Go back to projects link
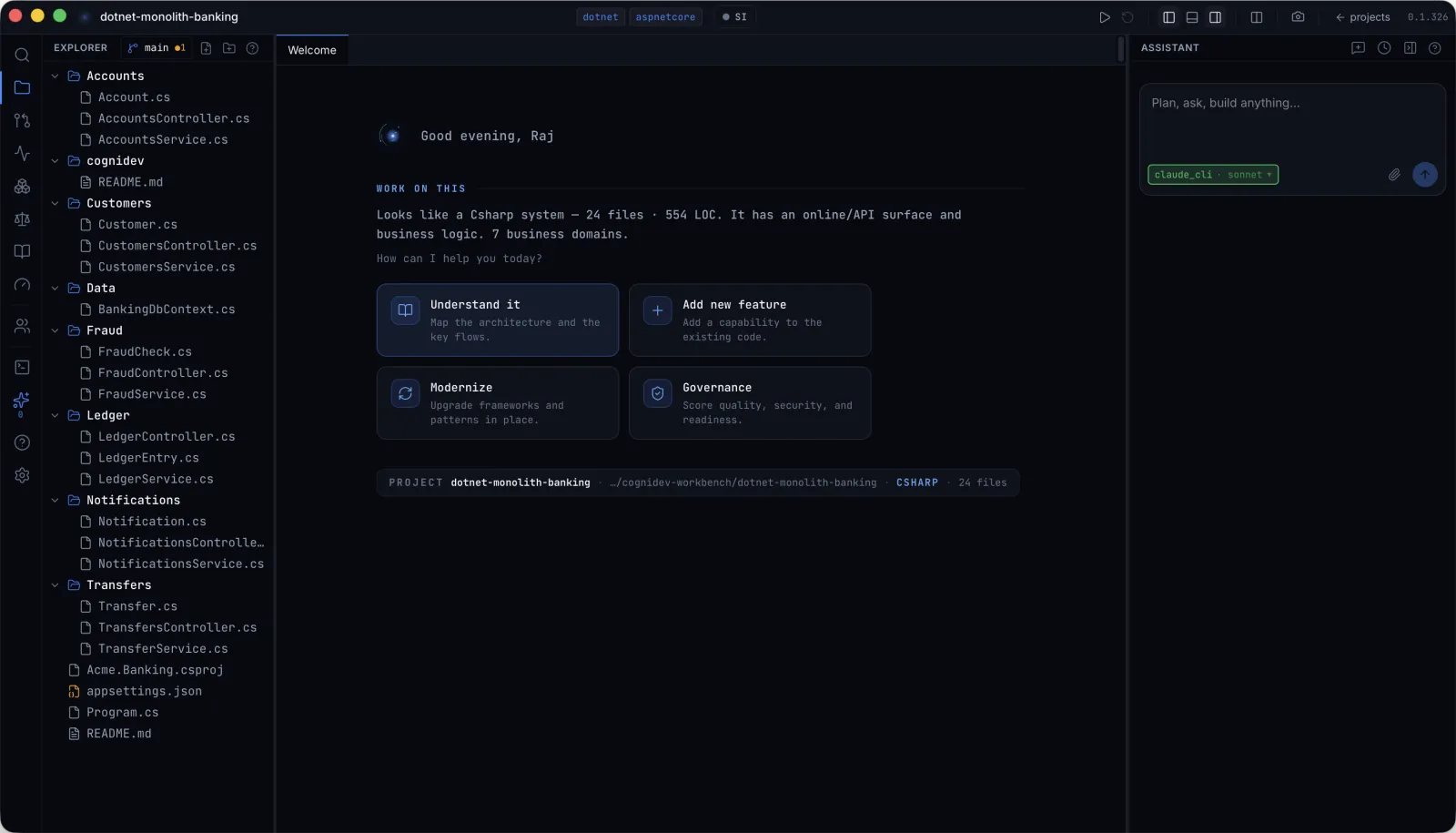The image size is (1456, 833). pos(1362,17)
